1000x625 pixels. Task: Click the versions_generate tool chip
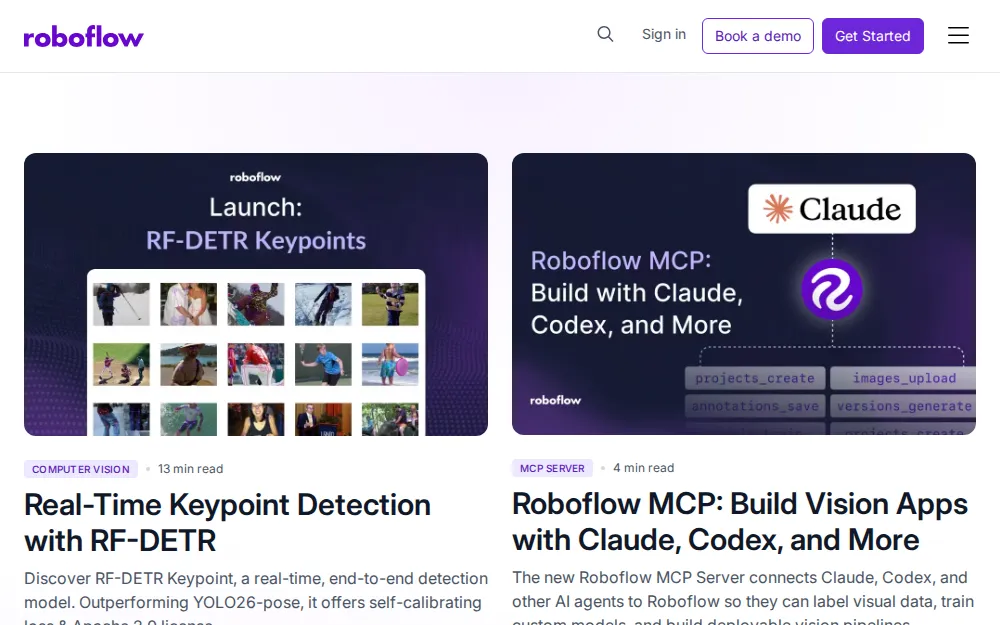click(903, 406)
